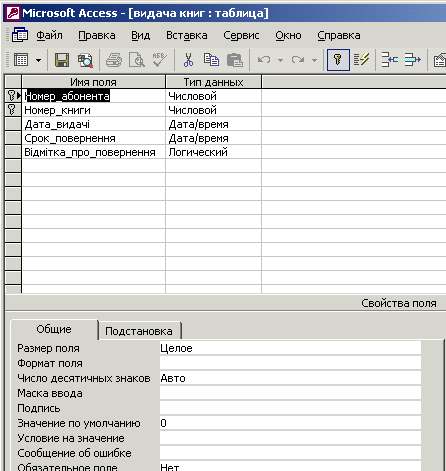The height and width of the screenshot is (471, 446).
Task: Select the Відмітка_про_повернення field name cell
Action: (93, 152)
